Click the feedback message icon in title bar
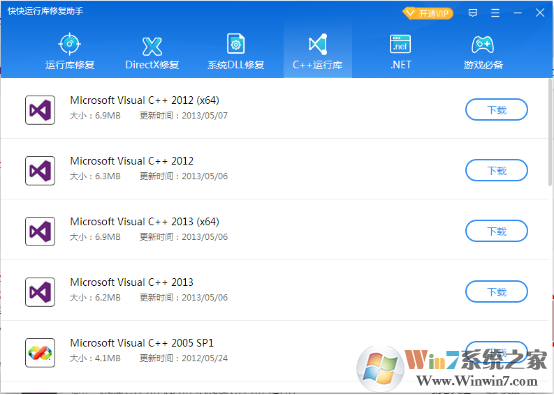The image size is (554, 395). pos(473,13)
